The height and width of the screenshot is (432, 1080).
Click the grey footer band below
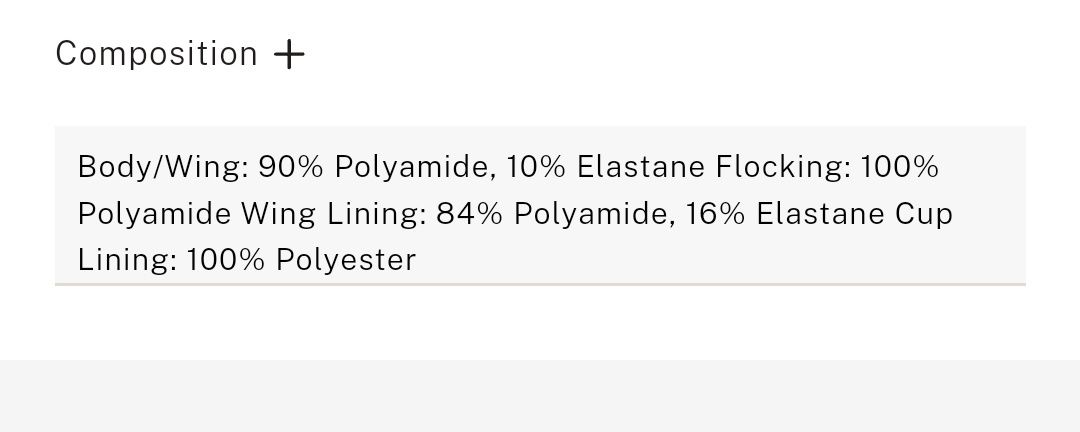coord(540,395)
